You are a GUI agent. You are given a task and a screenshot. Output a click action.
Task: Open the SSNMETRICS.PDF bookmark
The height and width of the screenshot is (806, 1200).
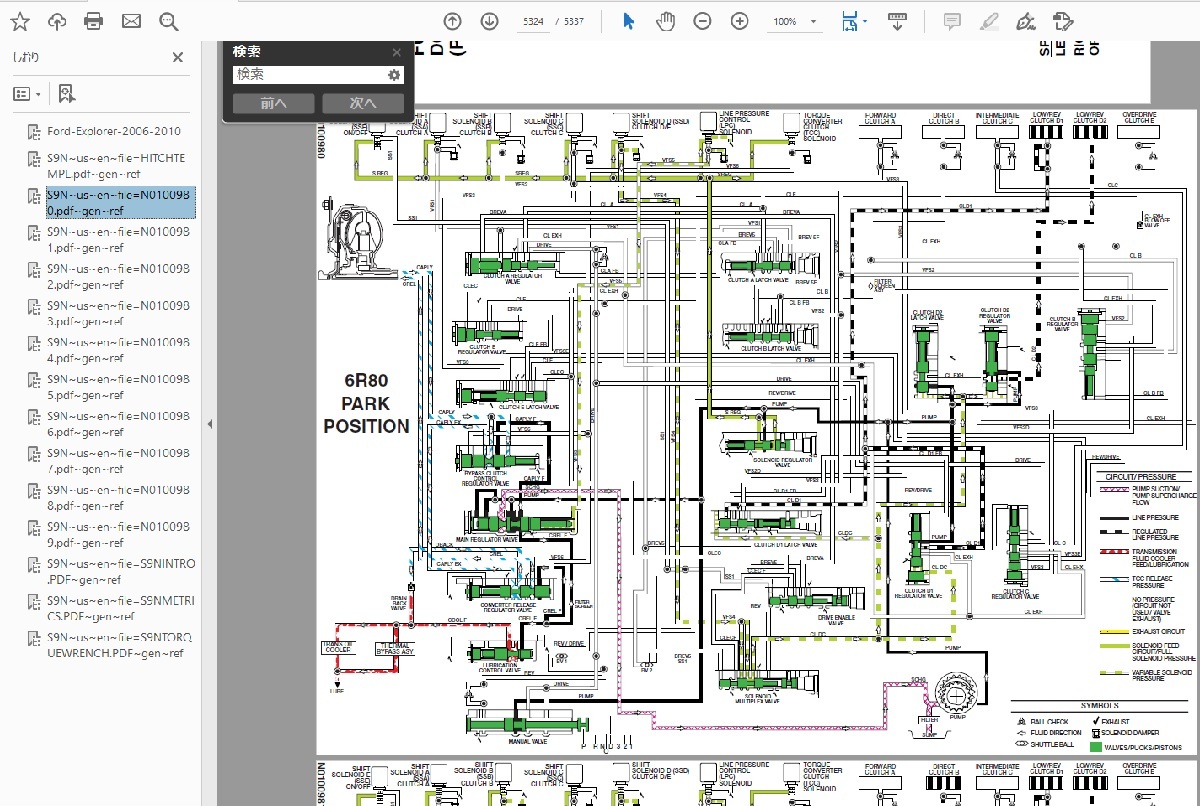coord(119,608)
